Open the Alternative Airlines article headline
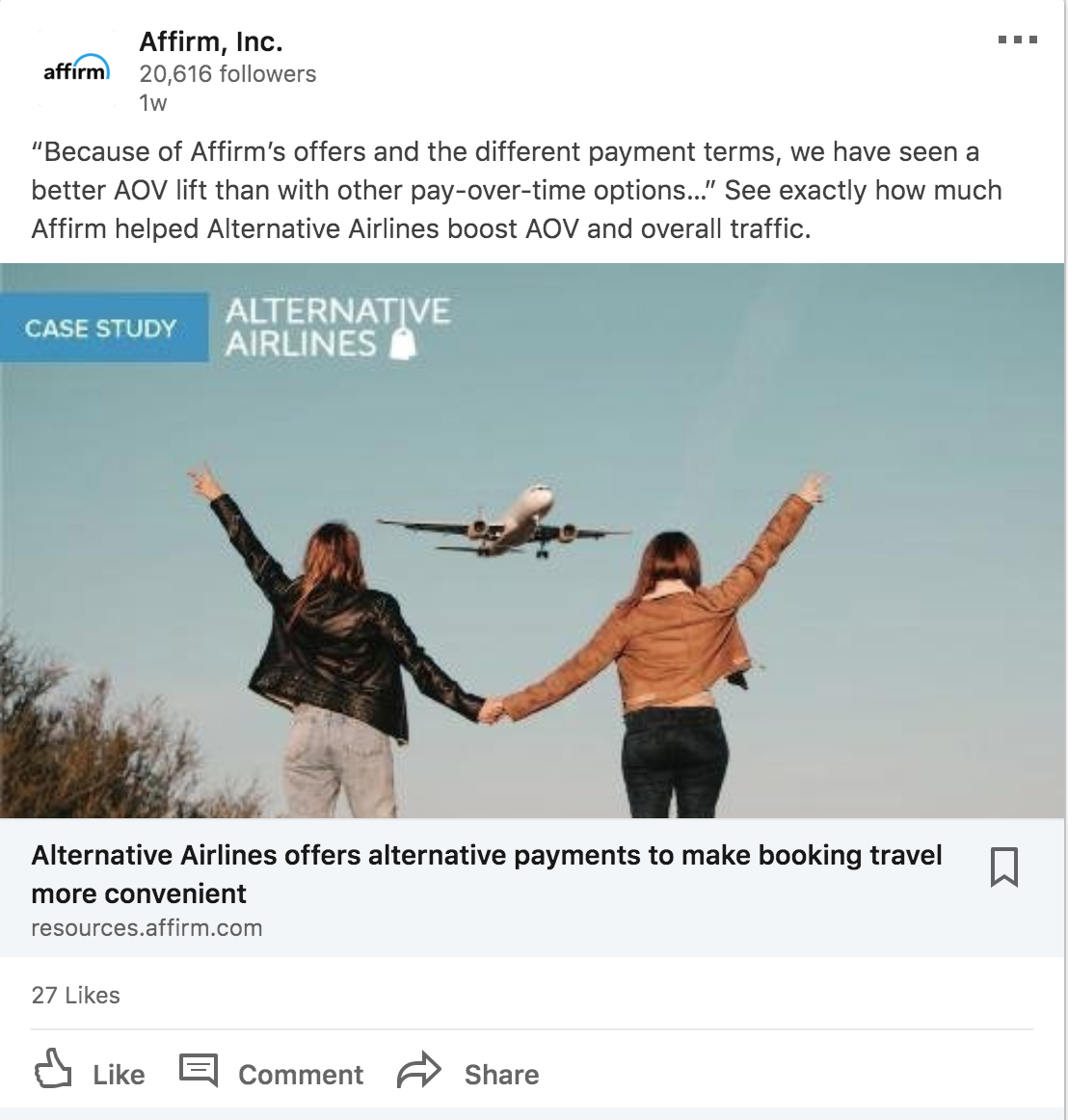 (487, 873)
